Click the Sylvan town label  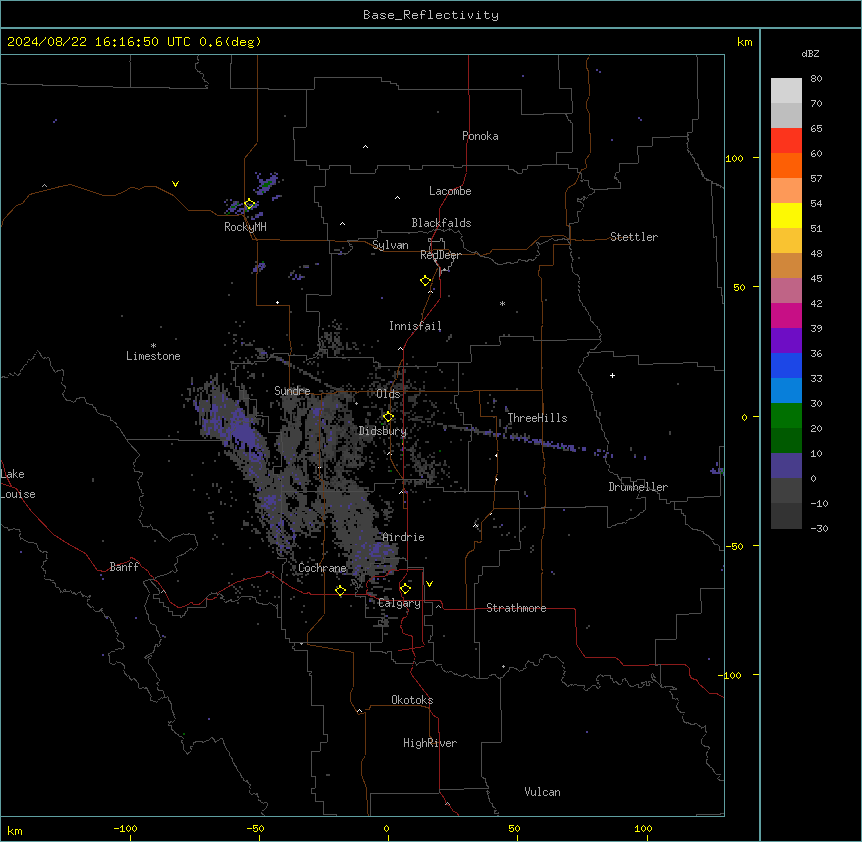point(390,245)
